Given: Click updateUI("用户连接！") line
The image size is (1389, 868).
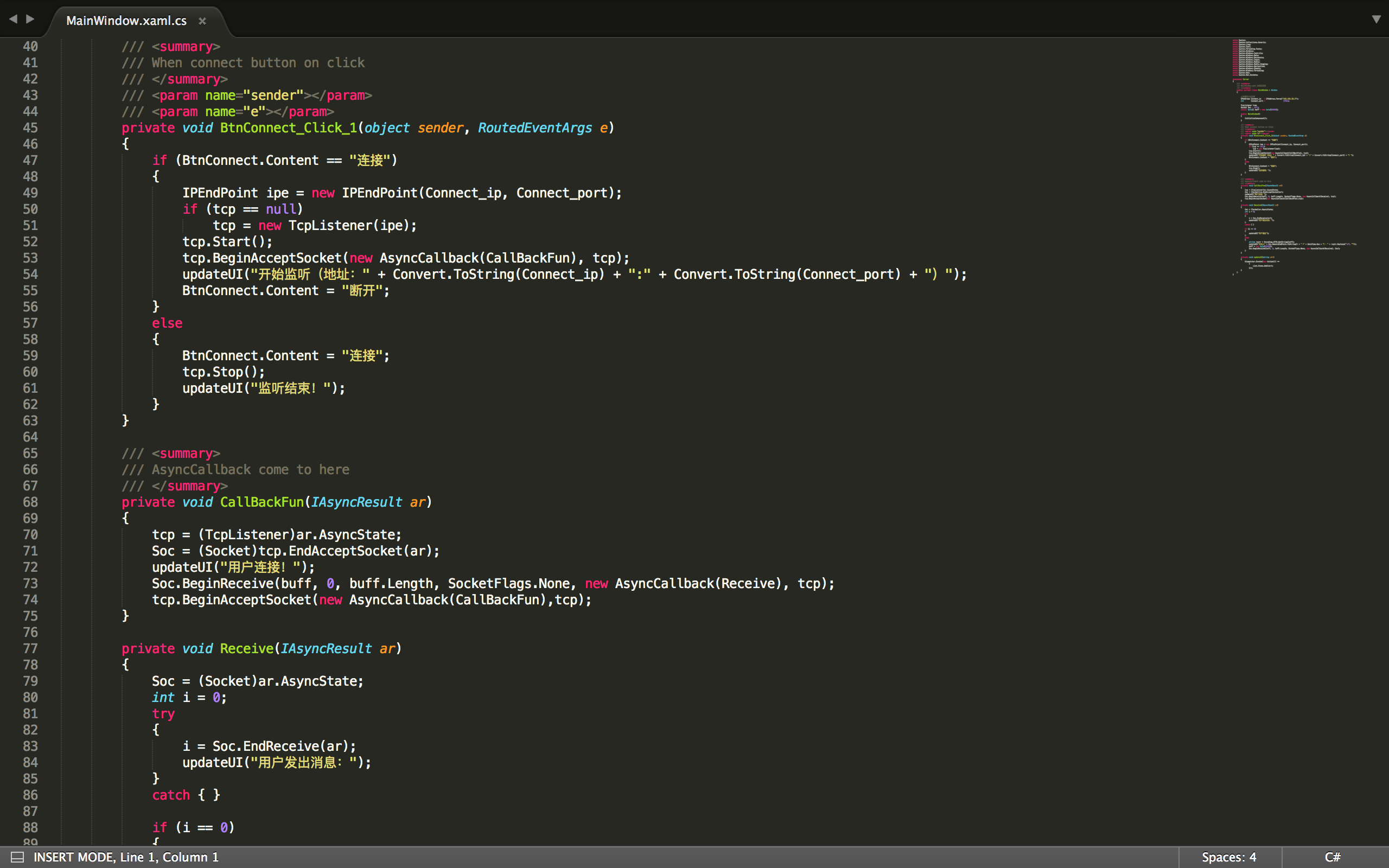Looking at the screenshot, I should [x=234, y=567].
